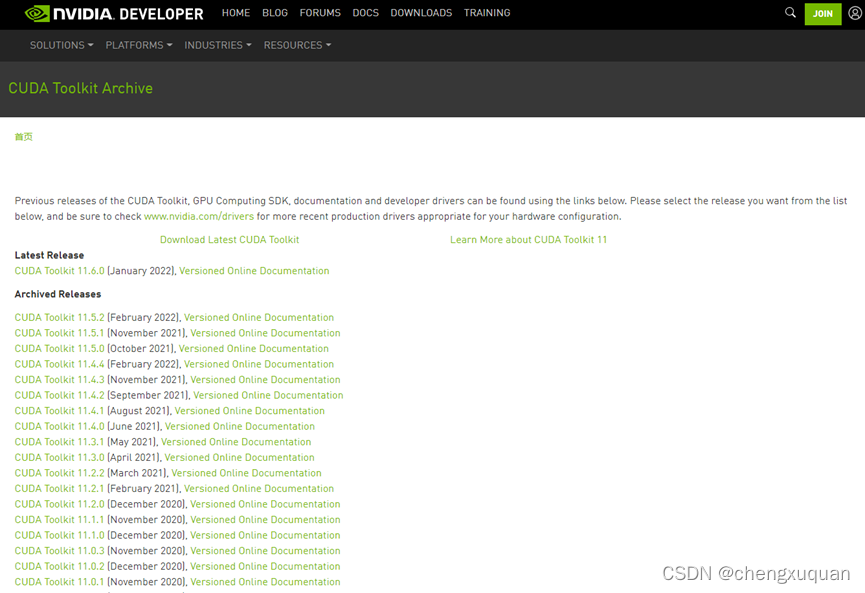The width and height of the screenshot is (865, 593).
Task: Click Learn More about CUDA Toolkit 11
Action: [528, 239]
